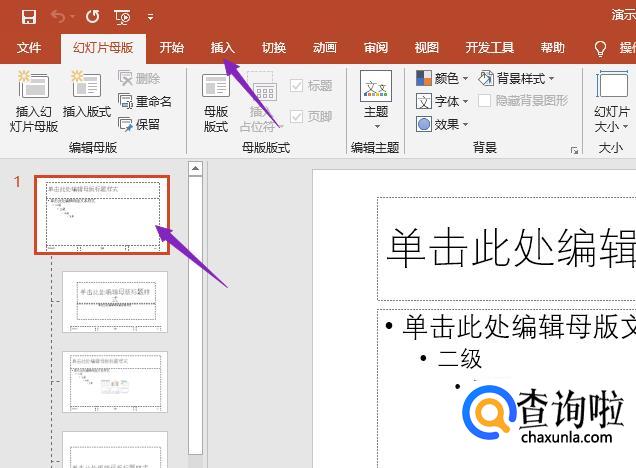Switch to the 插入 ribbon tab
This screenshot has height=468, width=636.
[x=222, y=48]
